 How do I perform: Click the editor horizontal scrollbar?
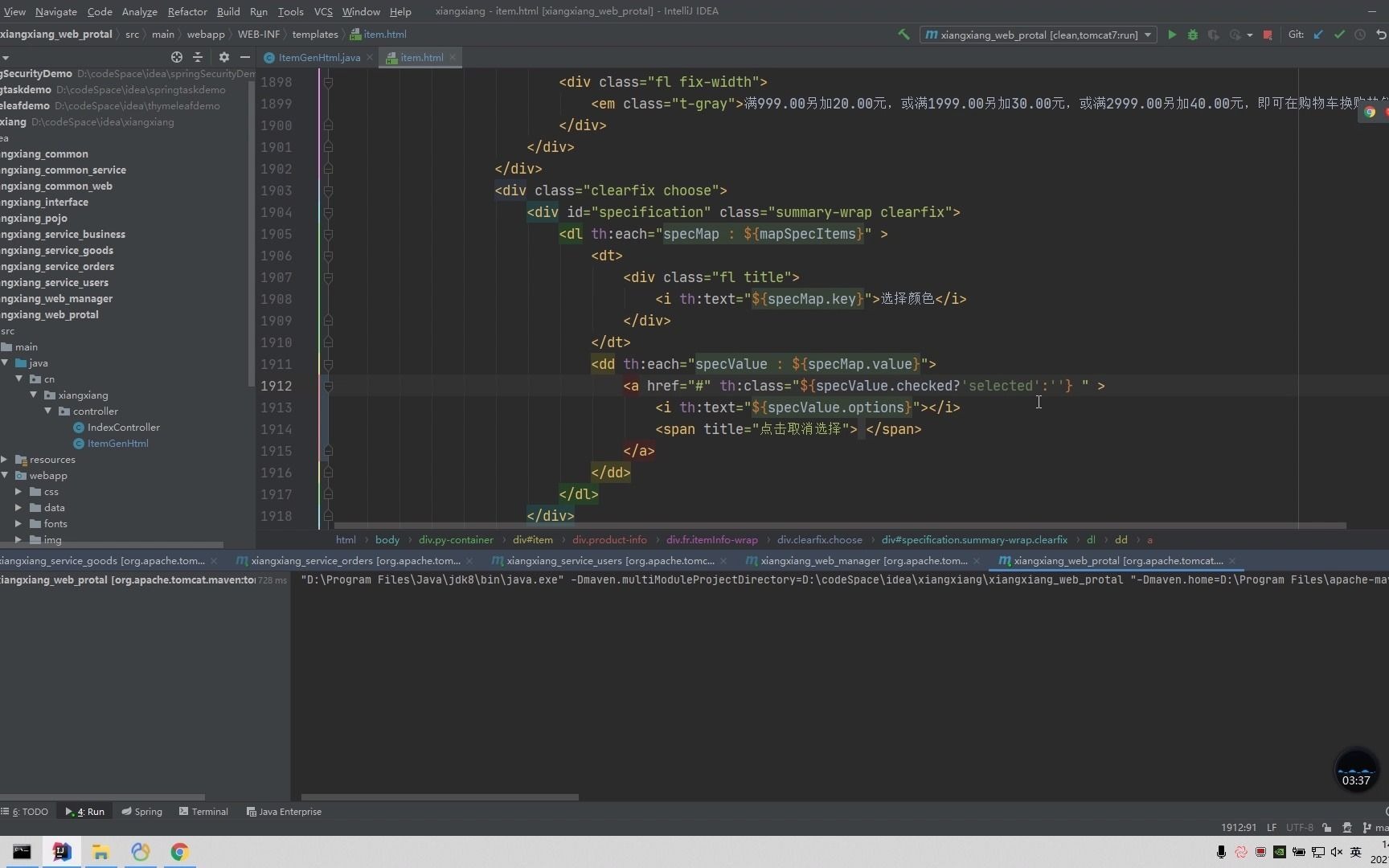coord(840,526)
